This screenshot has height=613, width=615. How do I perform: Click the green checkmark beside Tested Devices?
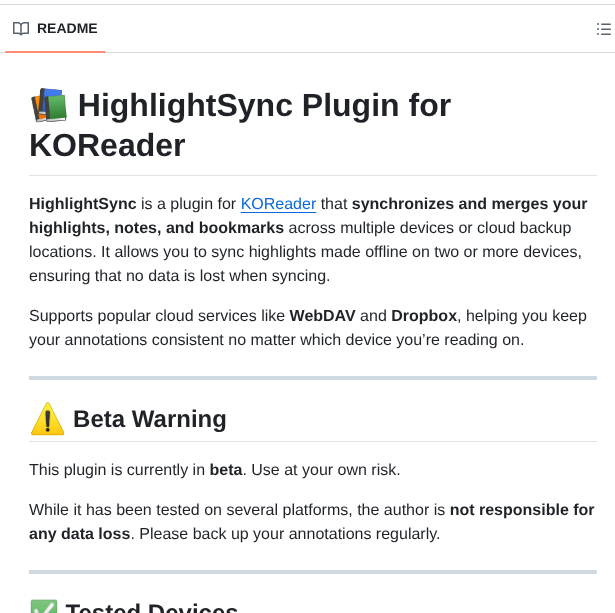[44, 606]
